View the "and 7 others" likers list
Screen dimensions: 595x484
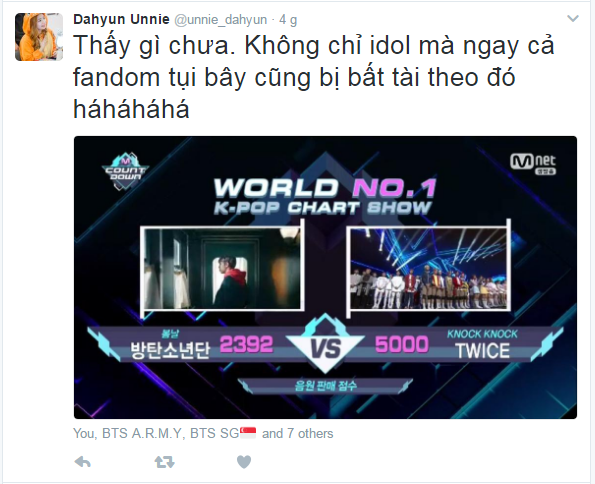pyautogui.click(x=298, y=434)
